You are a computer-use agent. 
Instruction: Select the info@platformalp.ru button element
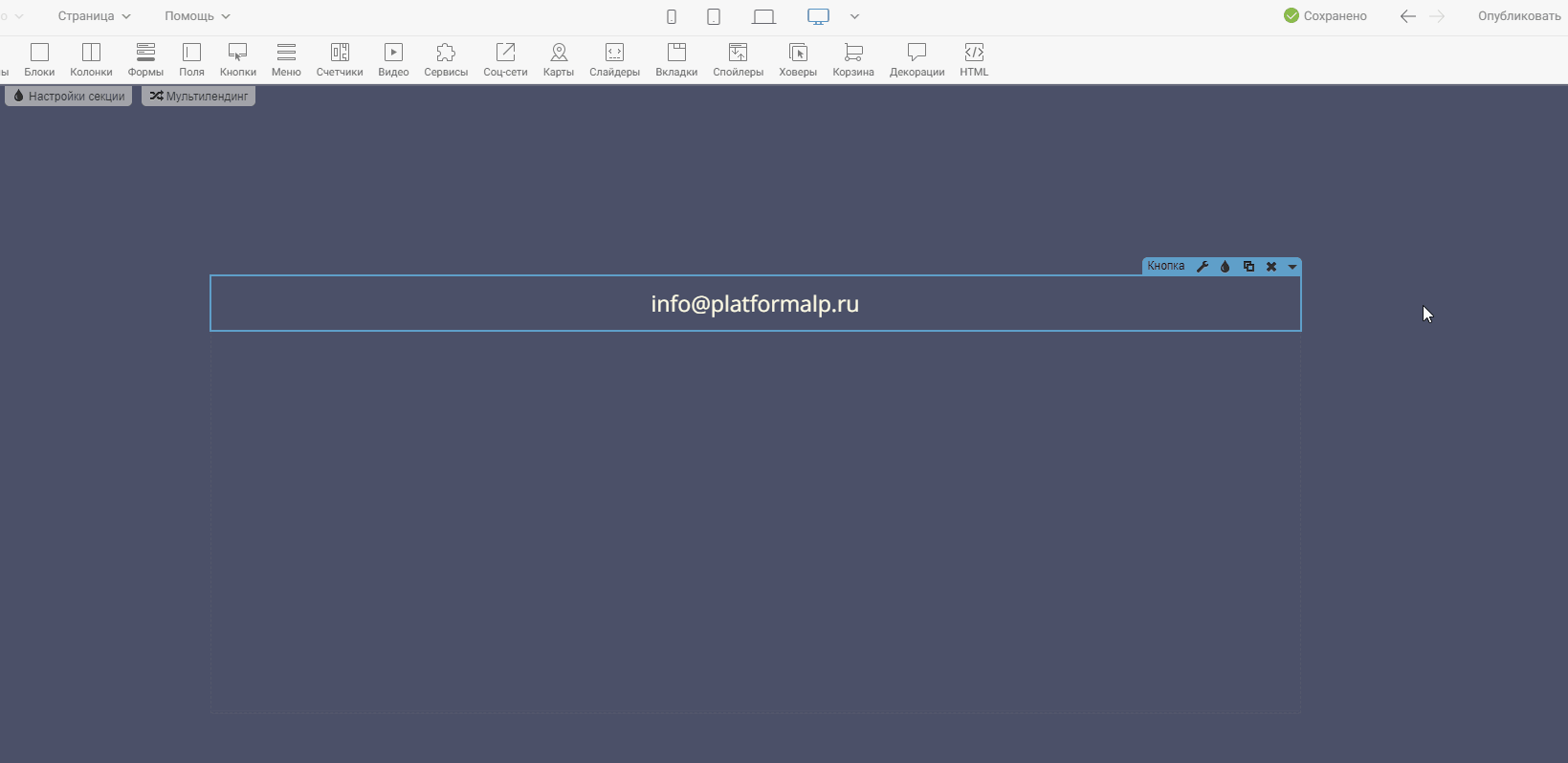click(755, 304)
